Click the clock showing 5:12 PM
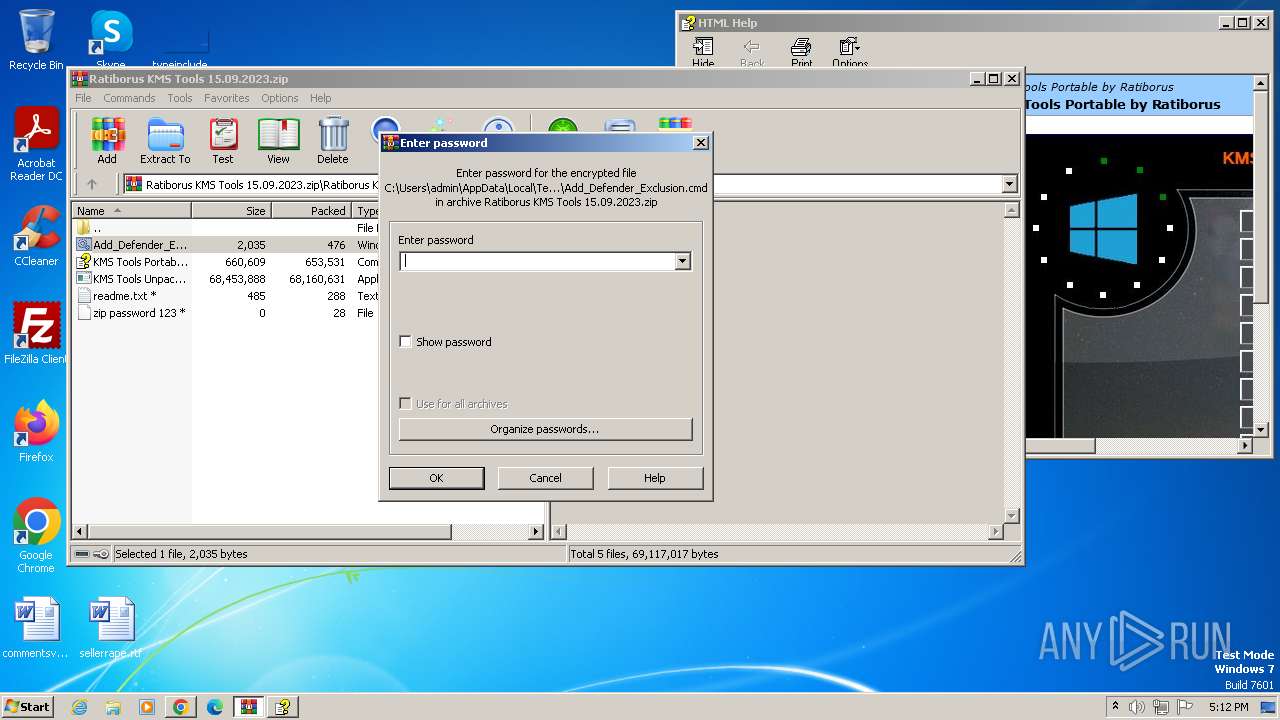The image size is (1280, 720). point(1227,707)
